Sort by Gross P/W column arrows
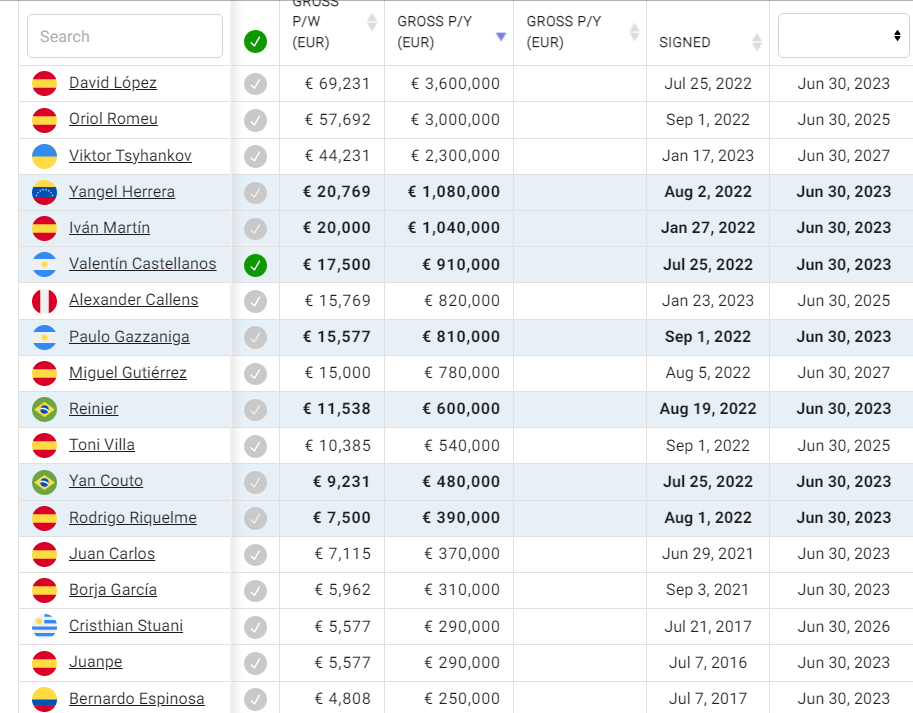This screenshot has width=913, height=713. (x=372, y=22)
